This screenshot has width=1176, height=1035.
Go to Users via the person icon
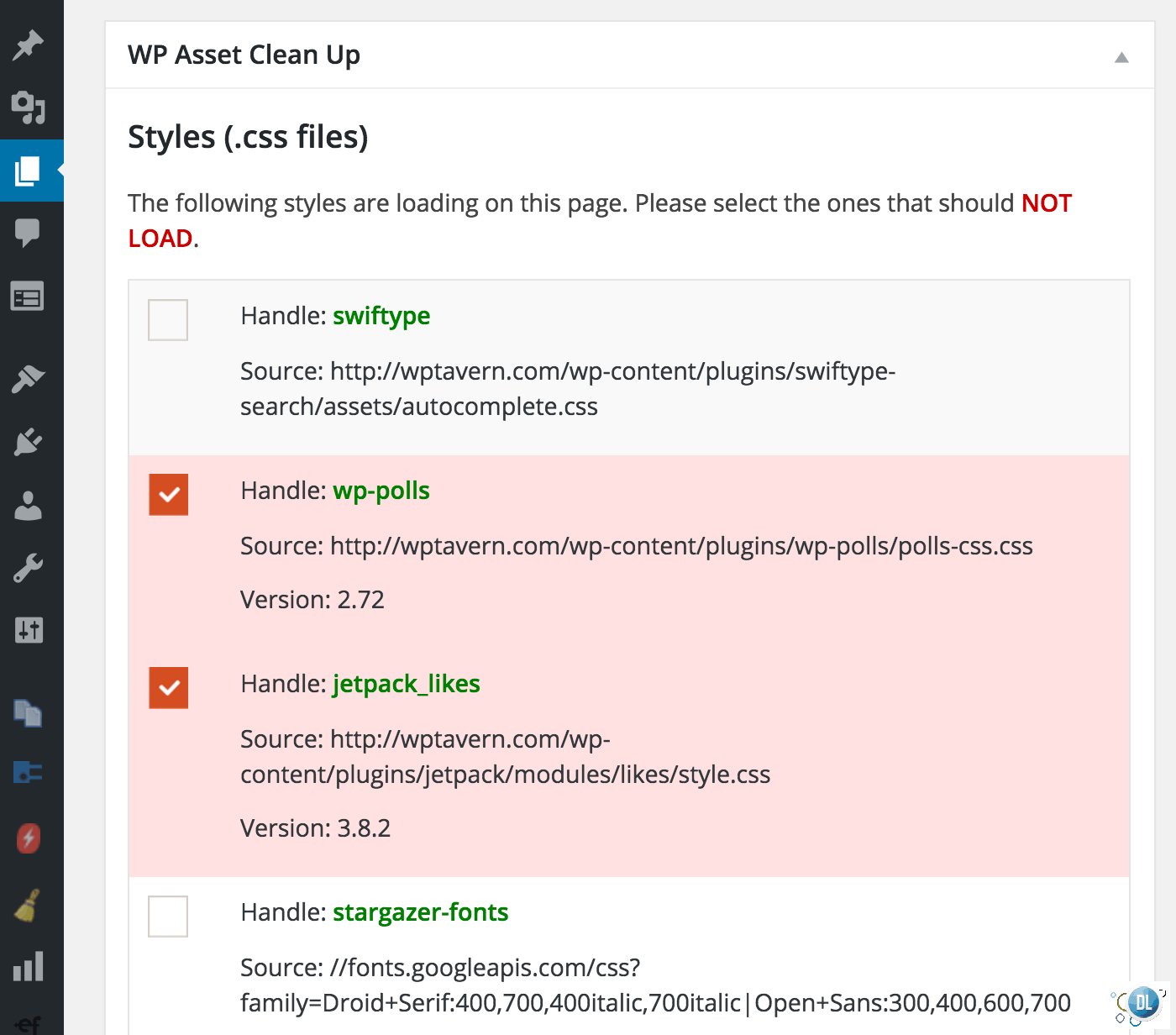[x=28, y=506]
